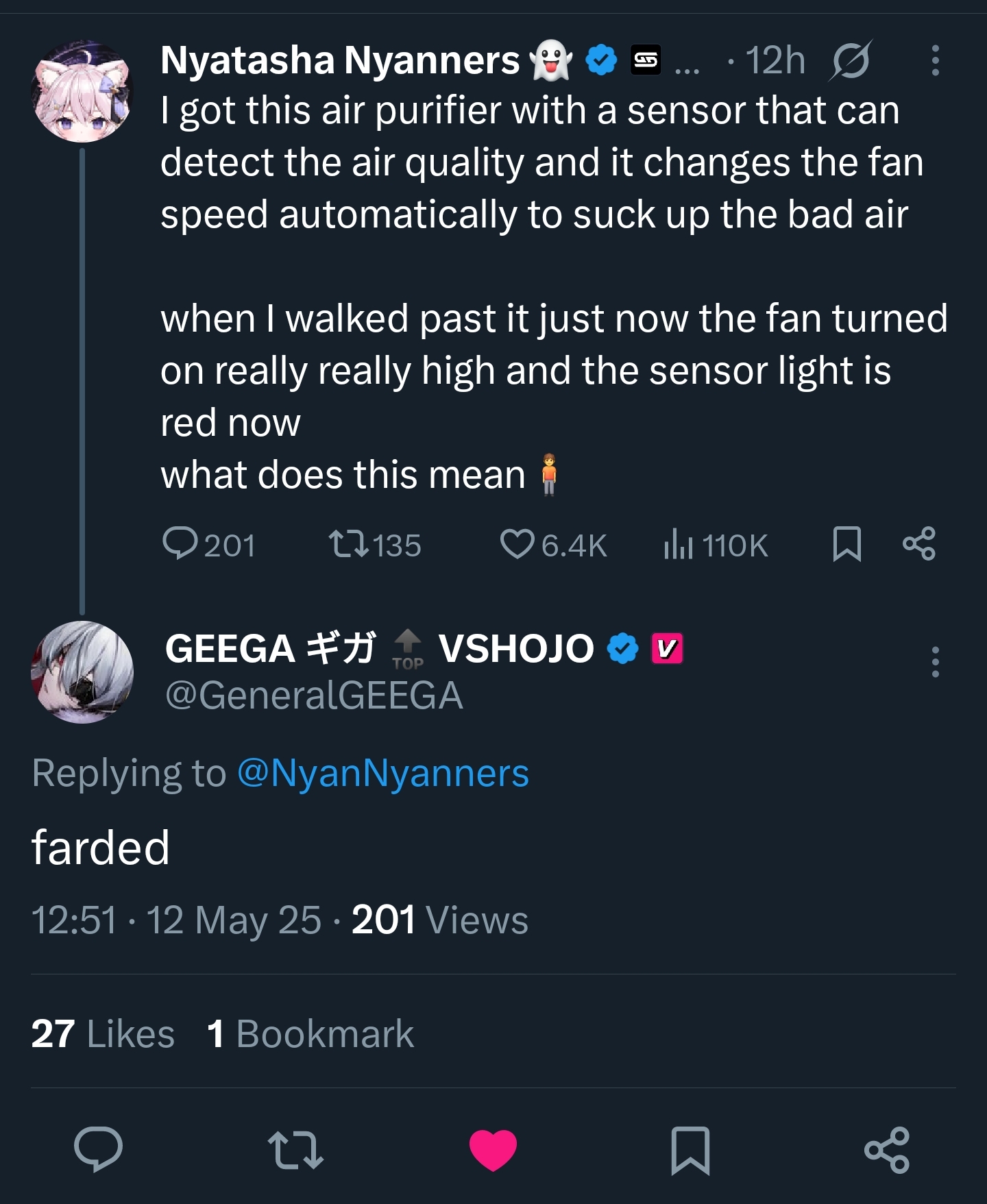987x1204 pixels.
Task: Open GEEGA reply more options menu
Action: point(935,662)
